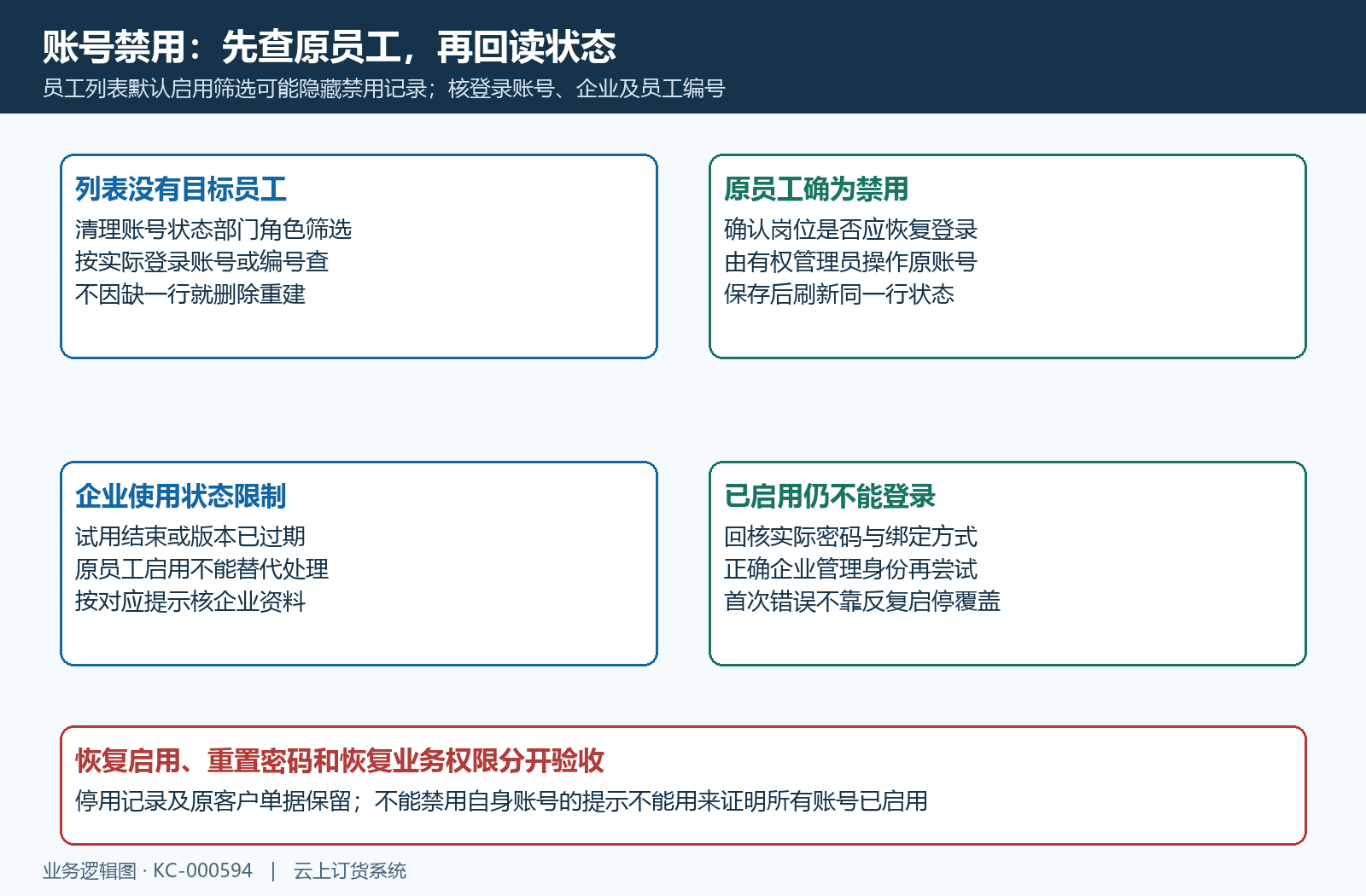This screenshot has height=896, width=1366.
Task: Click line 回核实际密码与绑定方式
Action: [x=851, y=537]
